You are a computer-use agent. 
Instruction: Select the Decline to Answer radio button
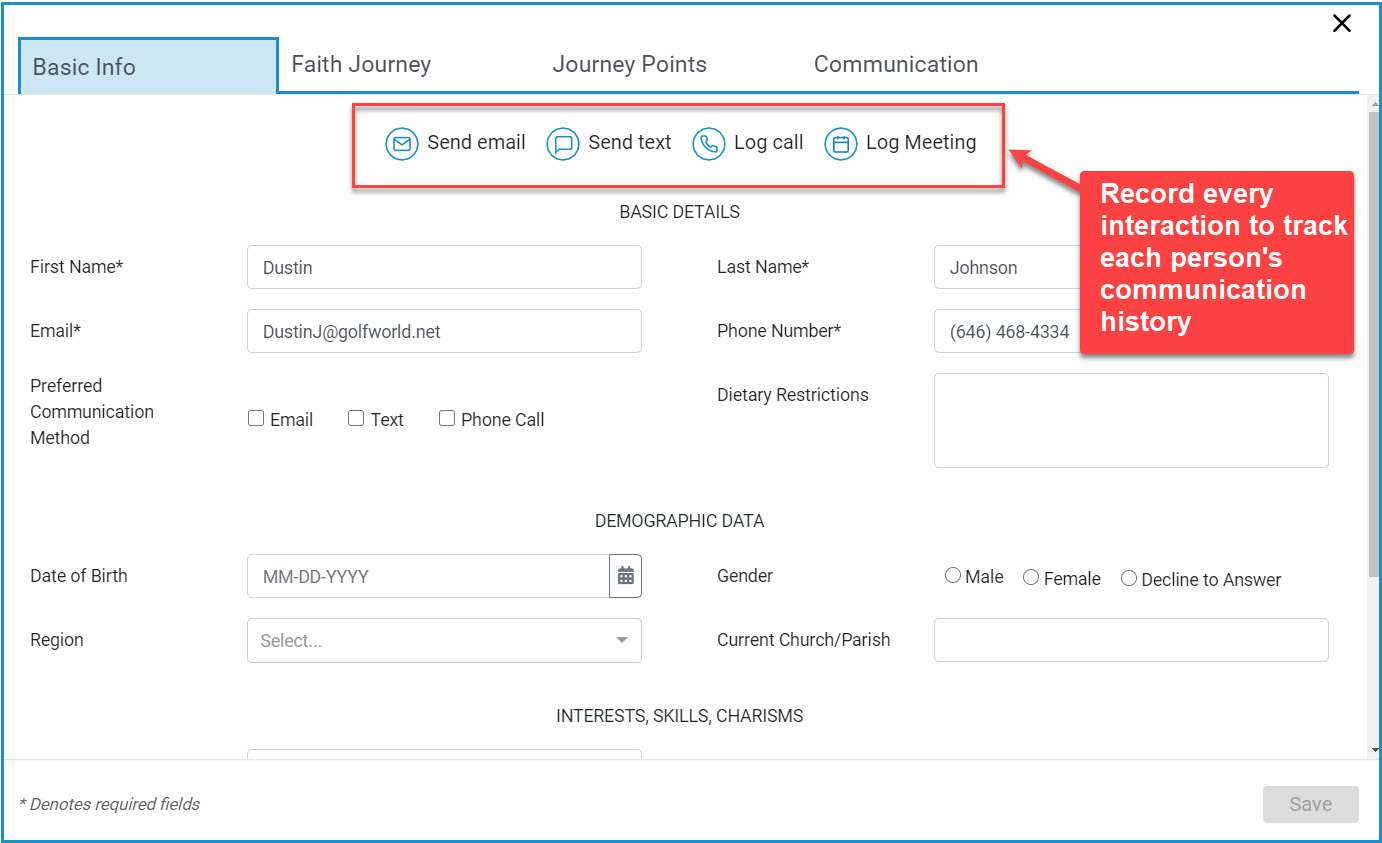click(1129, 579)
